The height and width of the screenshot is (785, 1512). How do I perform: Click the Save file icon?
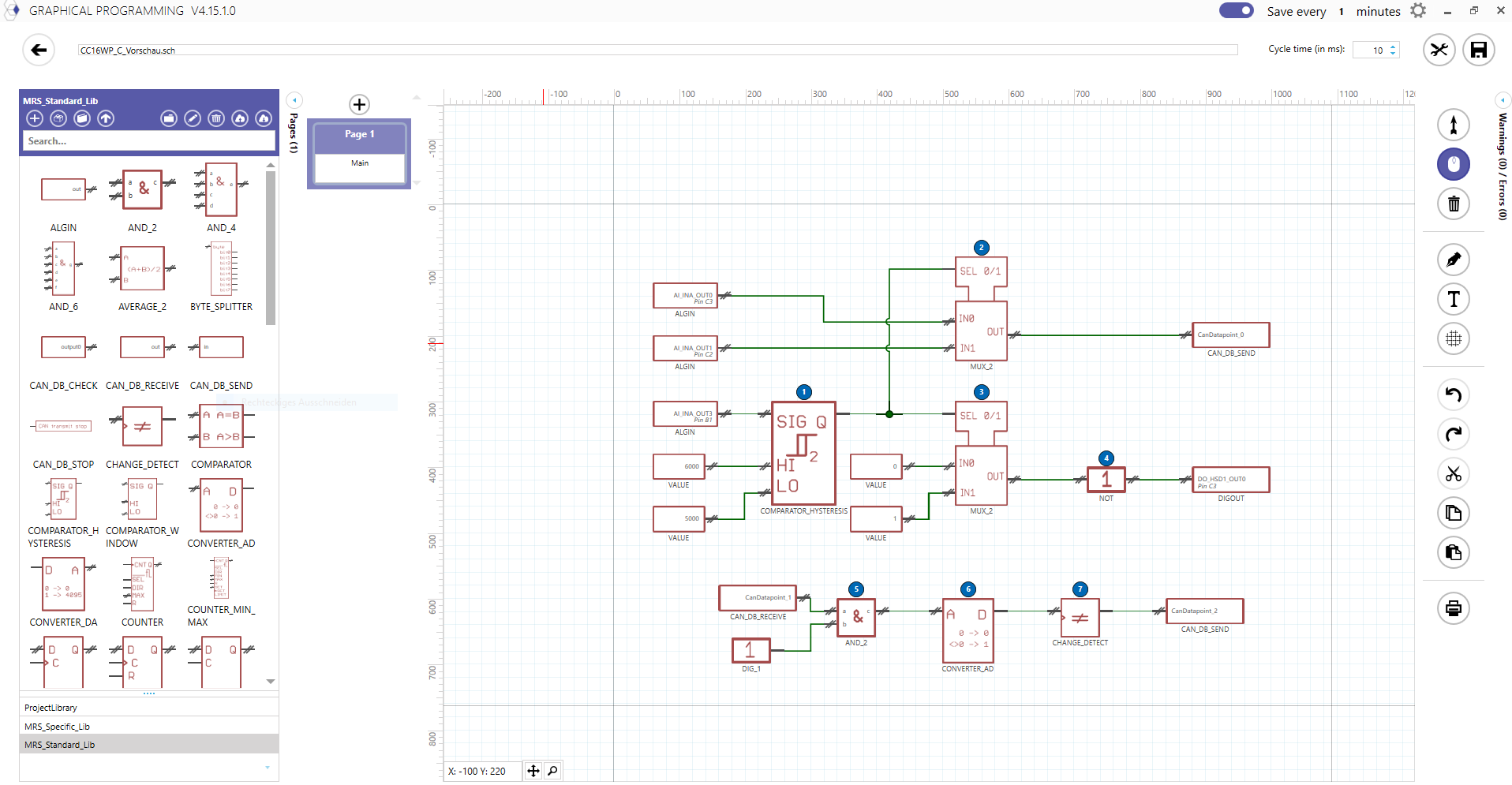click(x=1478, y=50)
